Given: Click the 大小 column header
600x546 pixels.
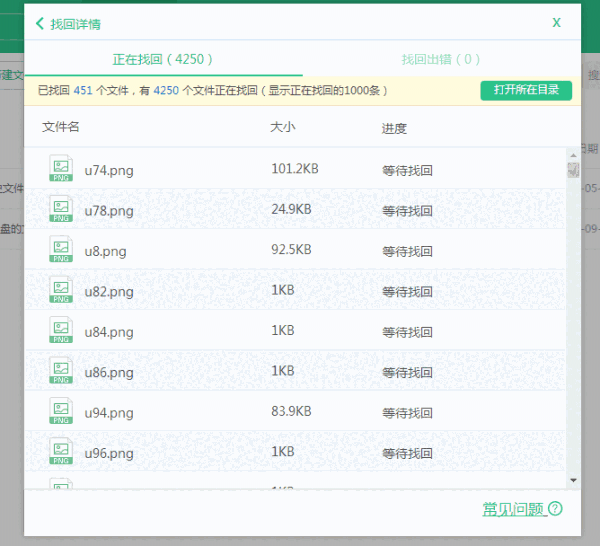Looking at the screenshot, I should (x=282, y=128).
